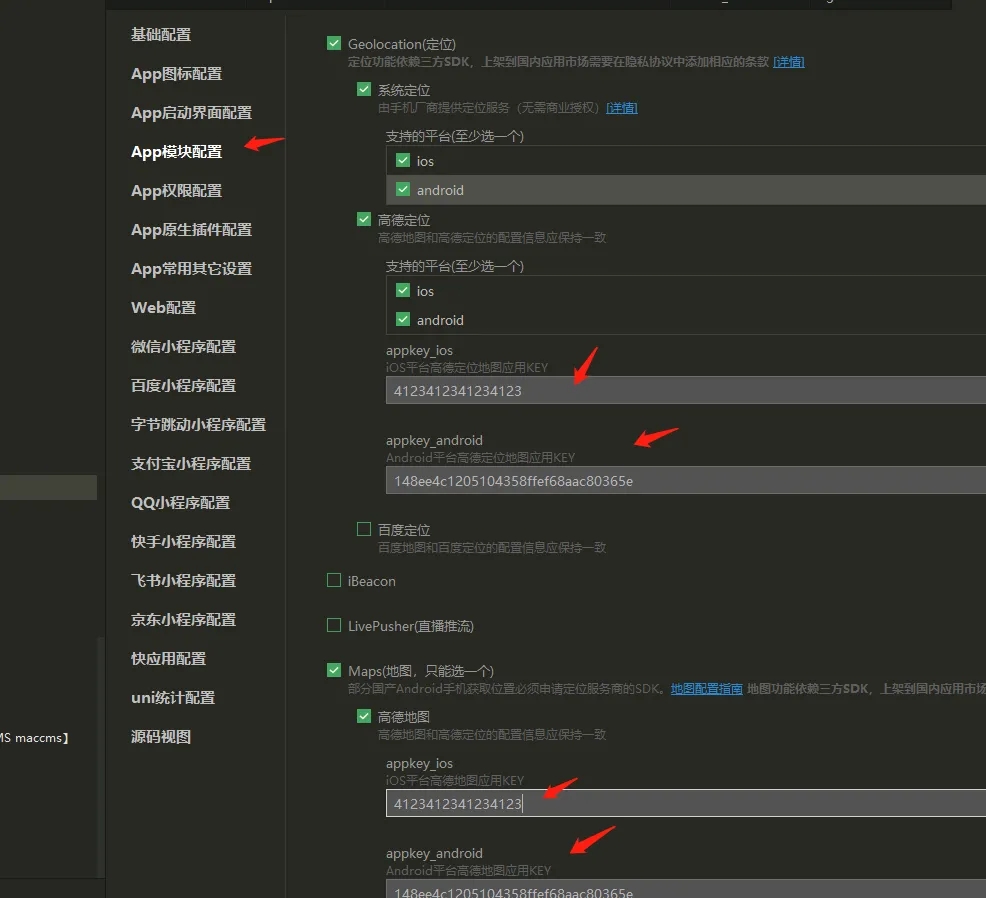Open Web配置 section

pyautogui.click(x=163, y=308)
